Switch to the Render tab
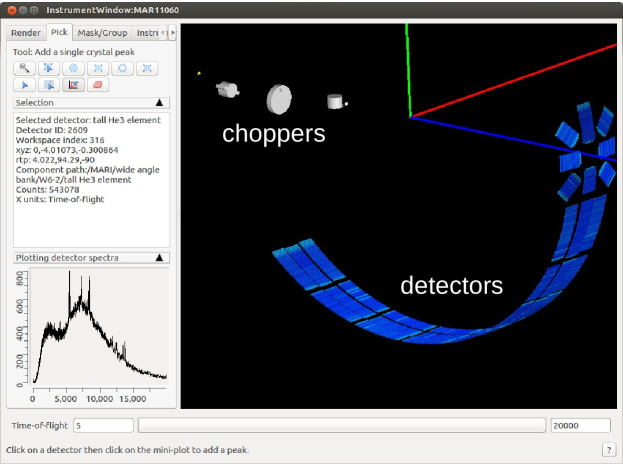623x467 pixels. tap(27, 33)
